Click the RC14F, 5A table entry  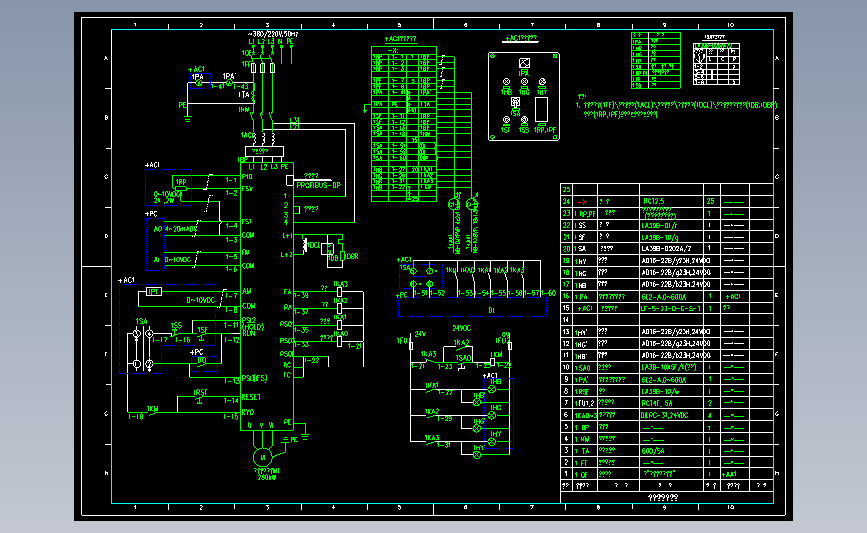pos(657,403)
